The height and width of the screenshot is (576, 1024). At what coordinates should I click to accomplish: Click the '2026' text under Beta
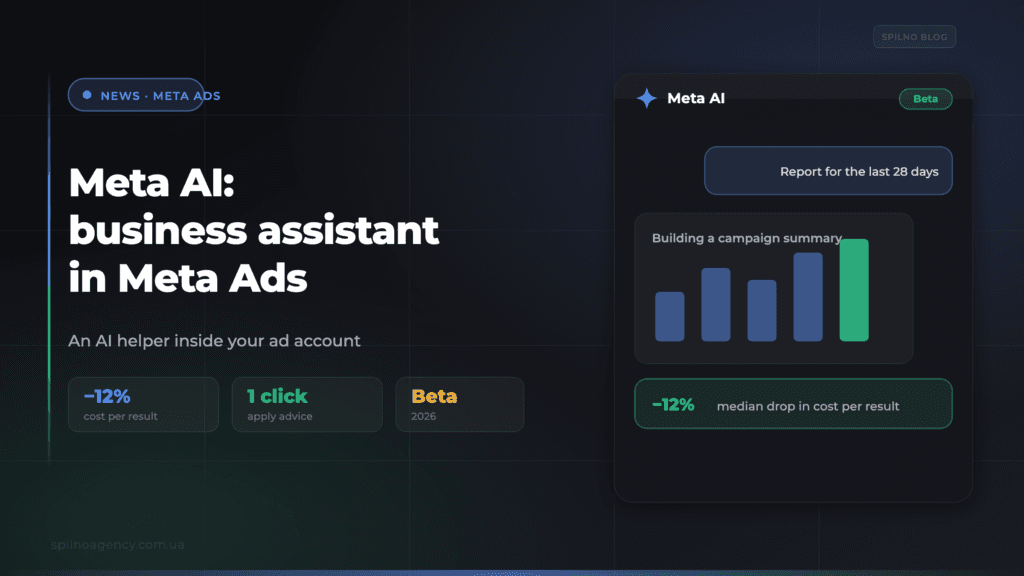[423, 416]
